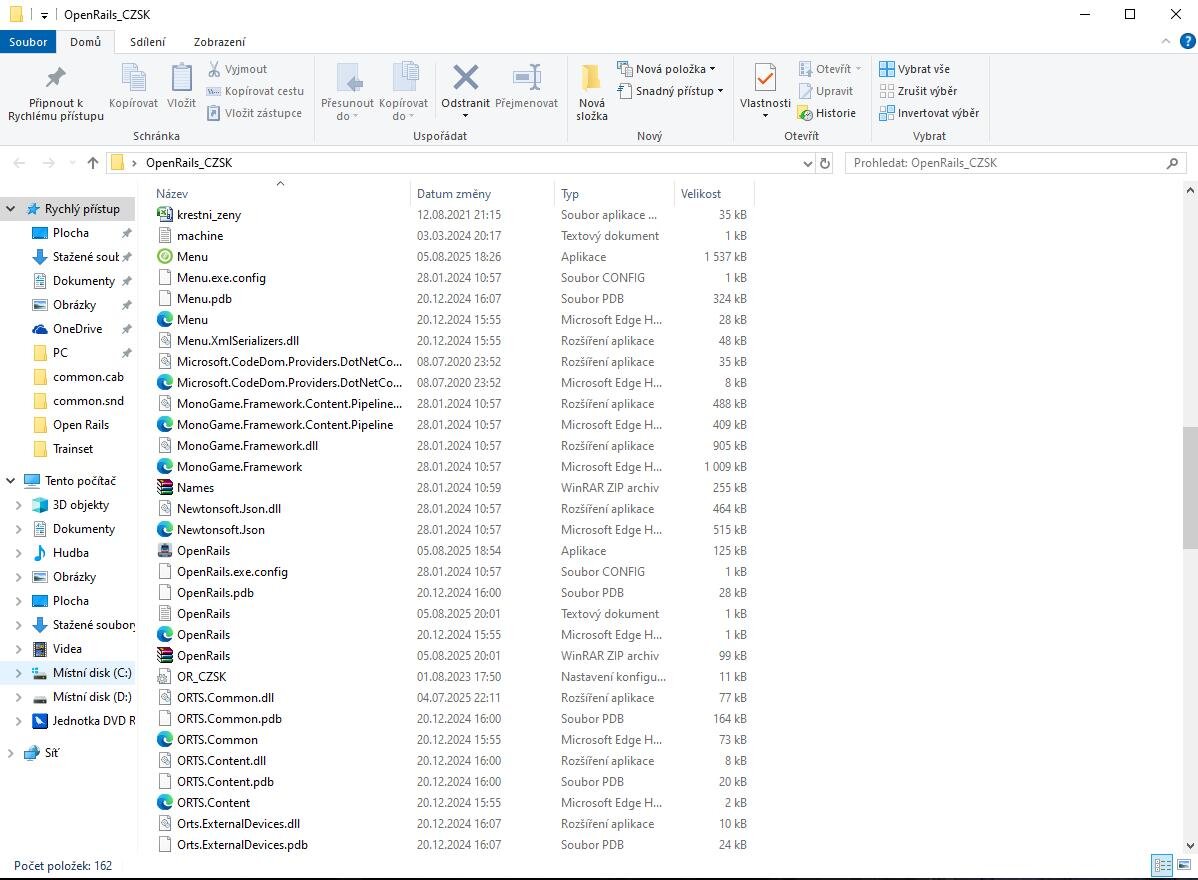Open the Help question mark icon
Viewport: 1198px width, 880px height.
pos(1187,41)
